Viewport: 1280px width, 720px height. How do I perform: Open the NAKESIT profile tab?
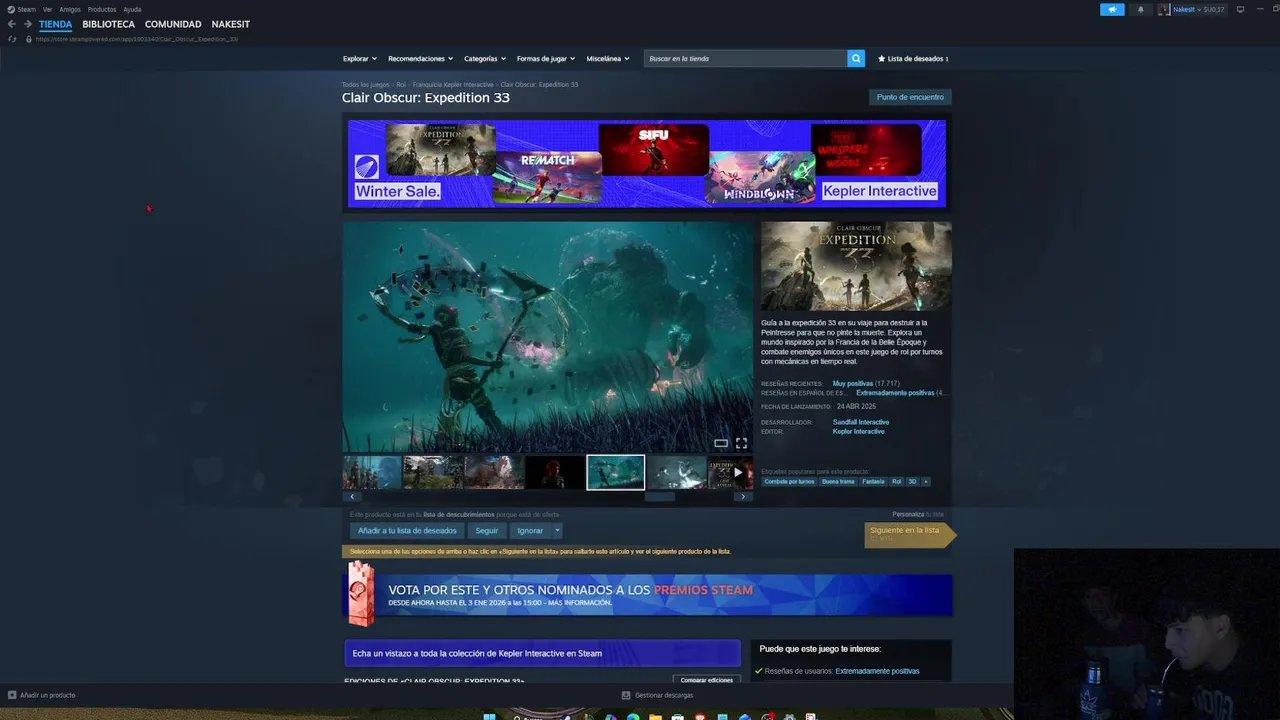pyautogui.click(x=231, y=24)
